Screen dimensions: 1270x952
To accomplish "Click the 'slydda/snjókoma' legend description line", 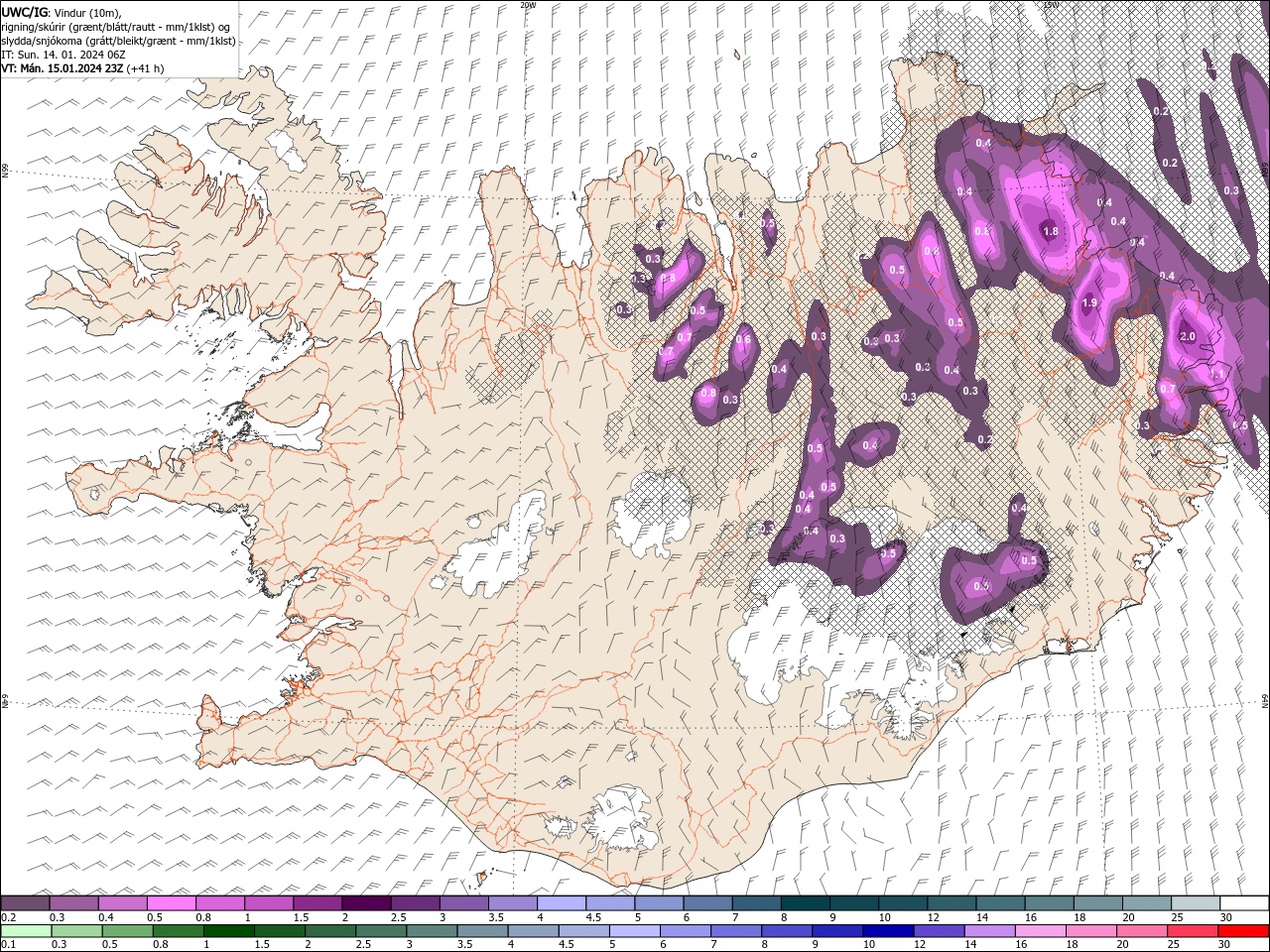I will tap(118, 41).
